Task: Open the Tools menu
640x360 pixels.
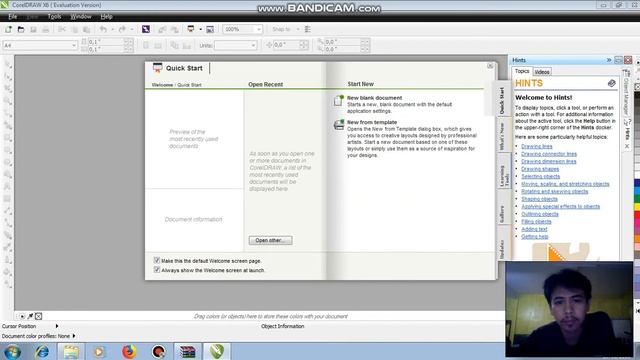Action: pyautogui.click(x=54, y=17)
